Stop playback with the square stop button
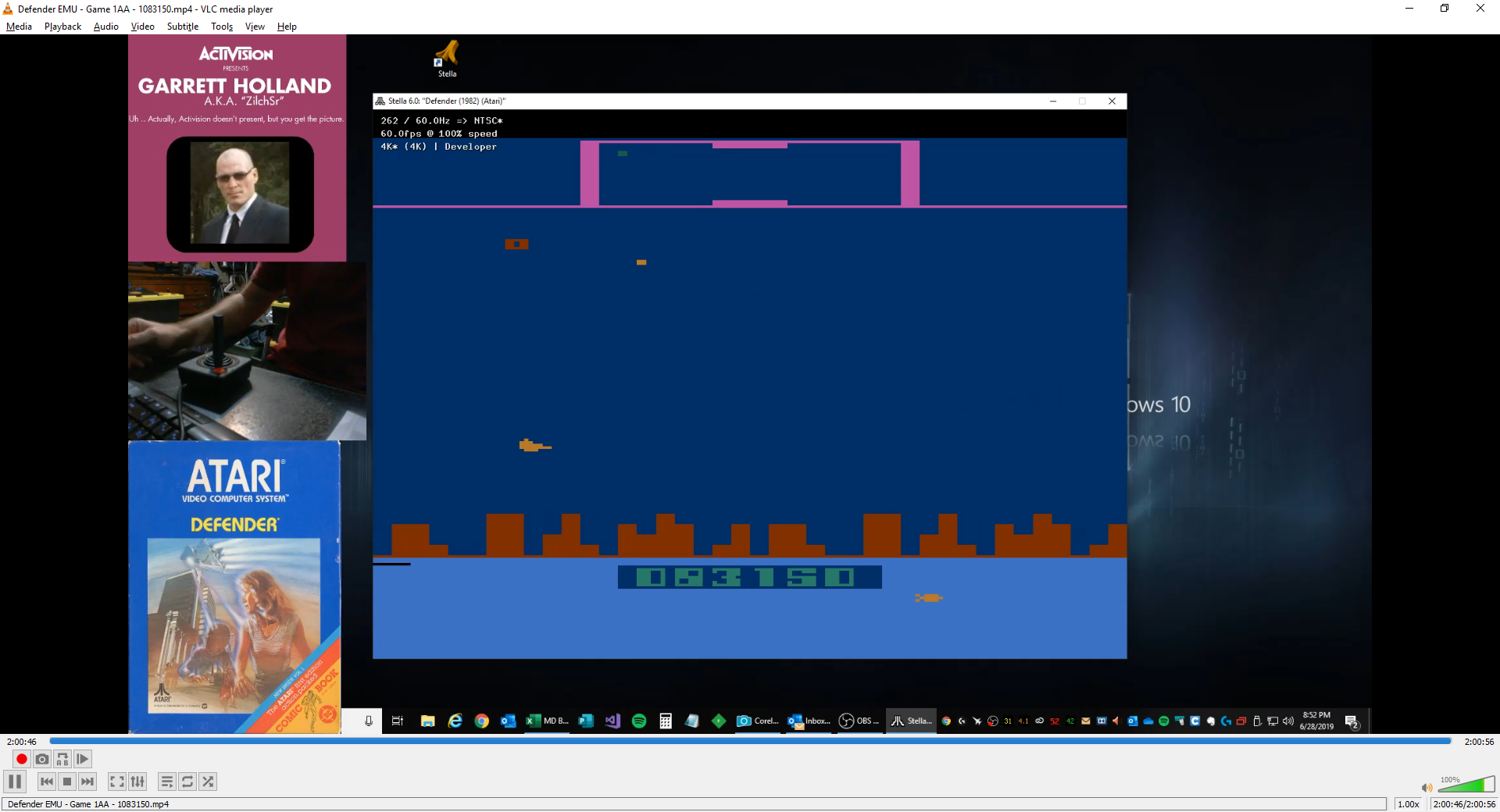 (67, 782)
